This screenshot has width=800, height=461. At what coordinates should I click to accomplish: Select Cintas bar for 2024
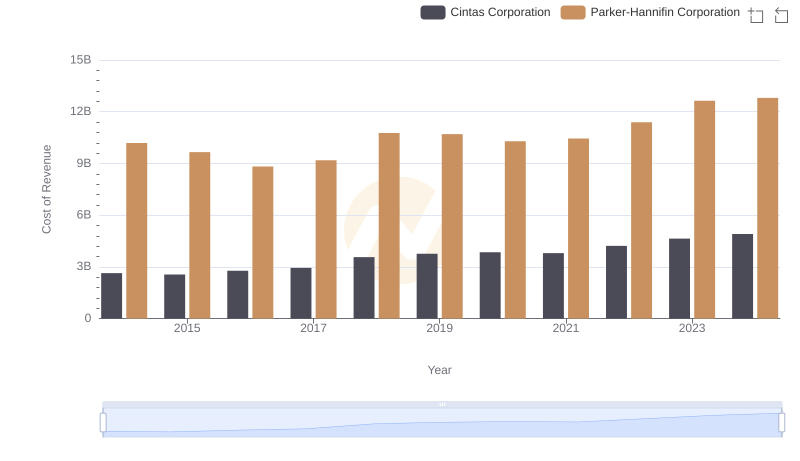[x=742, y=276]
